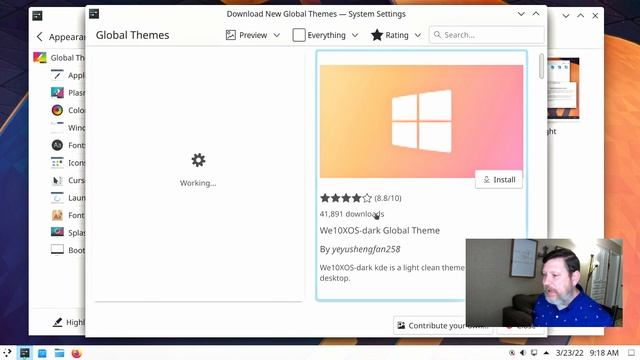Open Fonts icon in sidebar

(57, 145)
